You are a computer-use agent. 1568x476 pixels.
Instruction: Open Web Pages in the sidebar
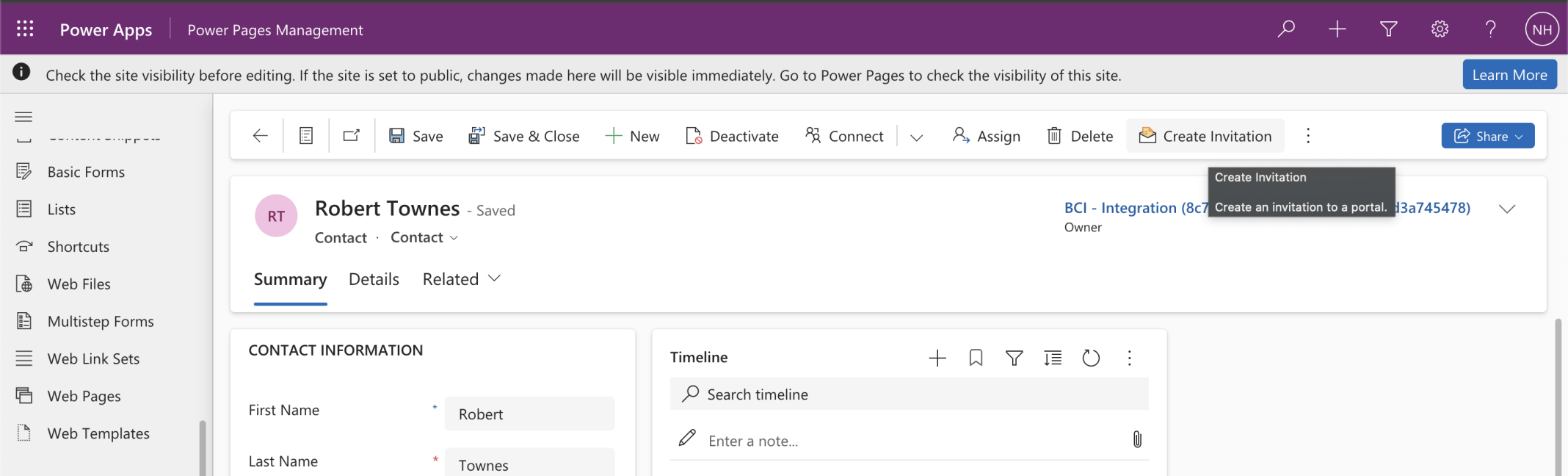tap(84, 396)
